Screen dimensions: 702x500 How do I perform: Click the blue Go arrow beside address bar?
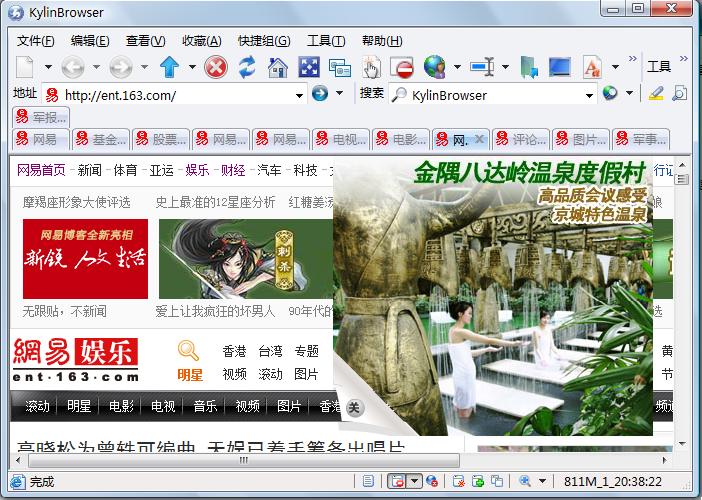point(320,94)
